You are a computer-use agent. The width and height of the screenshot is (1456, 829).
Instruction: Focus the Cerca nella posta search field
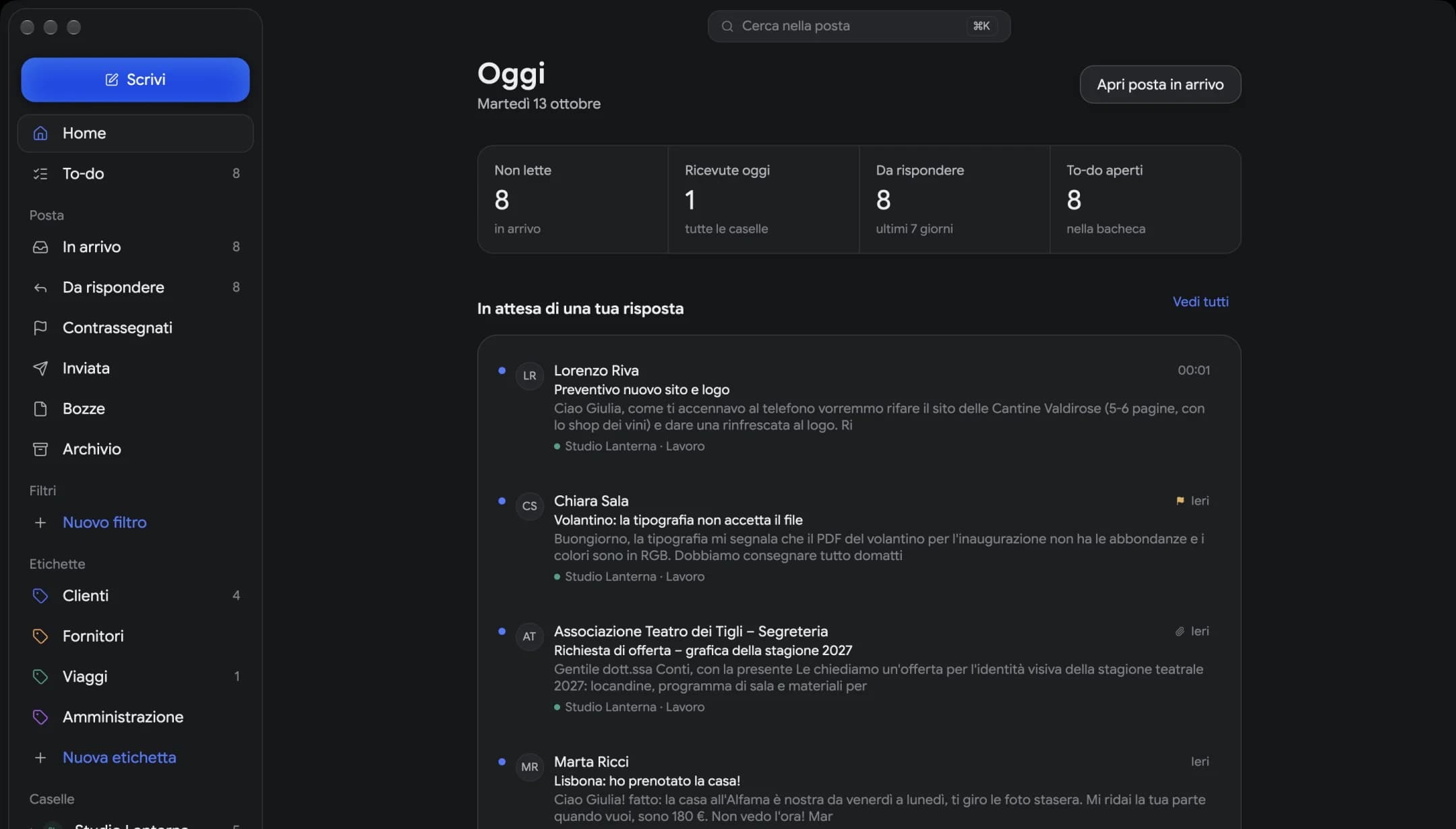(x=859, y=26)
